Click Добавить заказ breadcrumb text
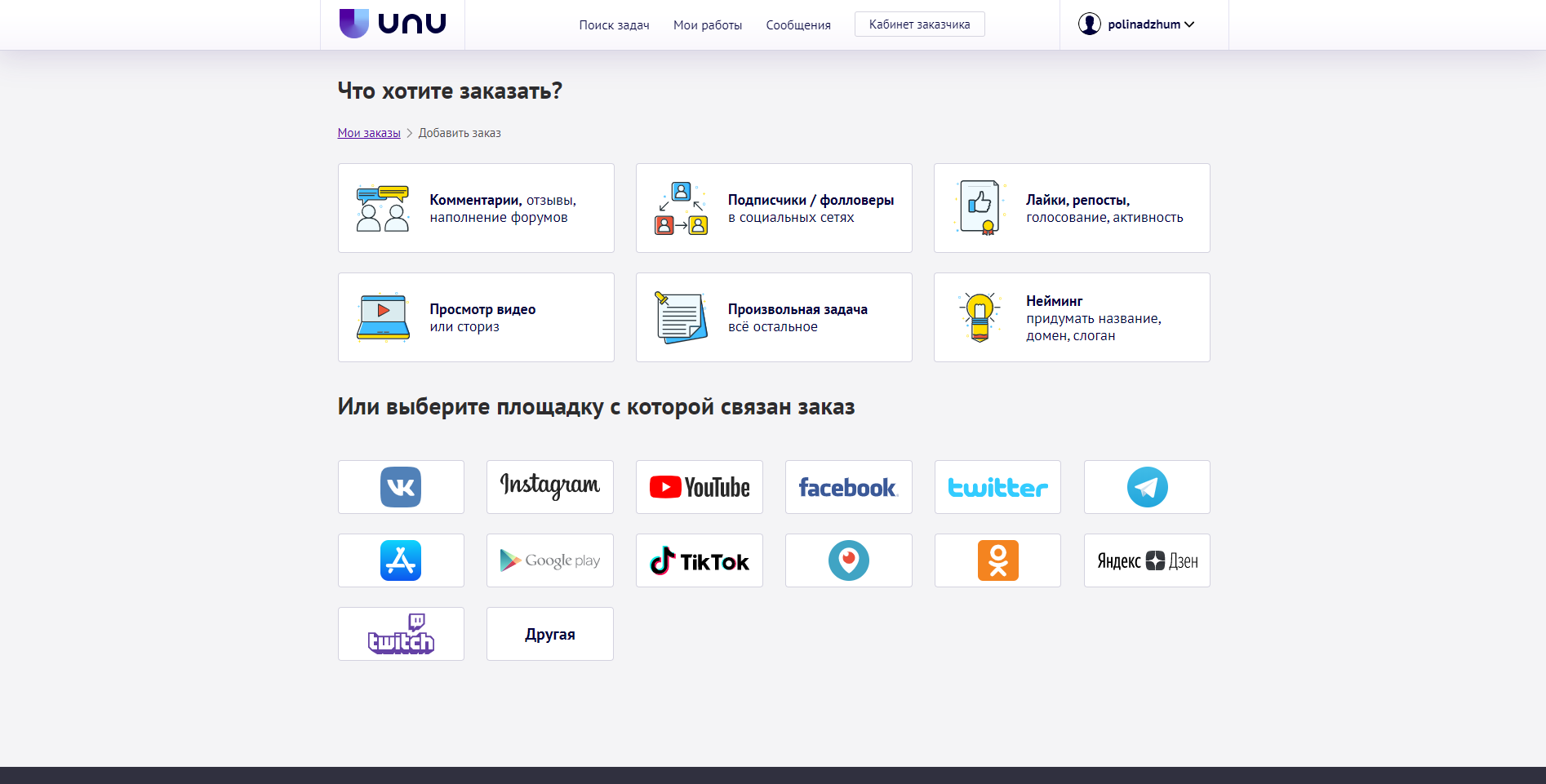Viewport: 1546px width, 784px height. tap(460, 133)
